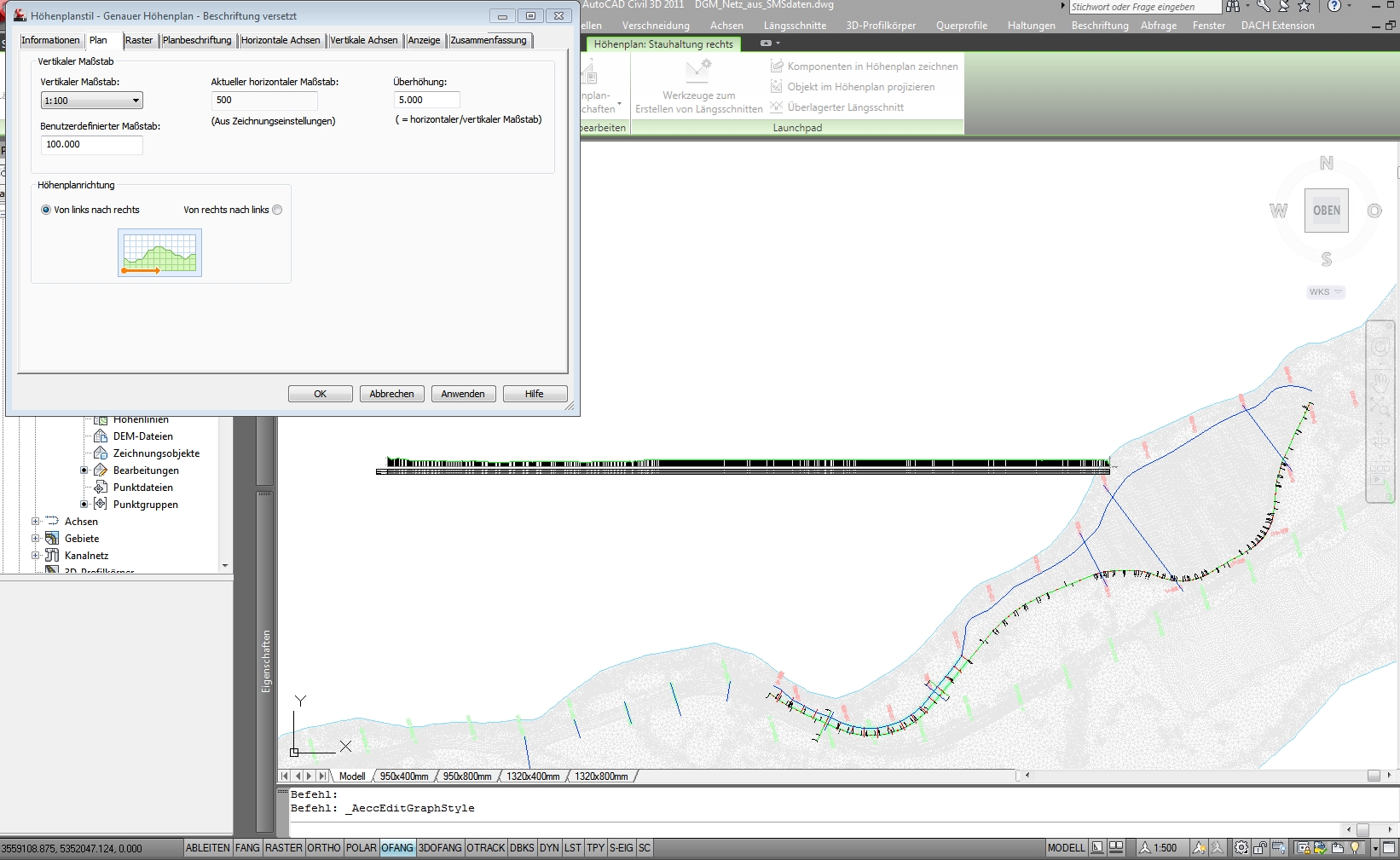Expand the Punktgruppen tree node
The width and height of the screenshot is (1400, 860).
pyautogui.click(x=84, y=504)
